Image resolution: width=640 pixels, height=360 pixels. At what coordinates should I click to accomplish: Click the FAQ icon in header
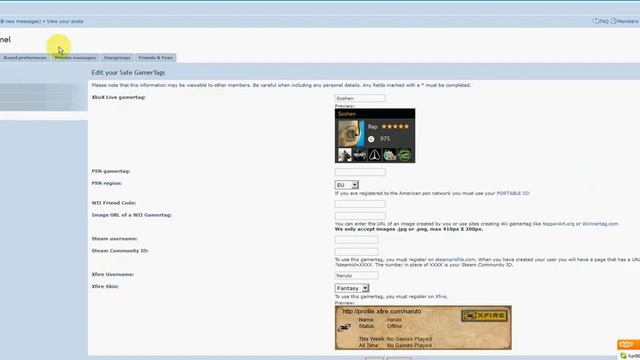coord(596,21)
